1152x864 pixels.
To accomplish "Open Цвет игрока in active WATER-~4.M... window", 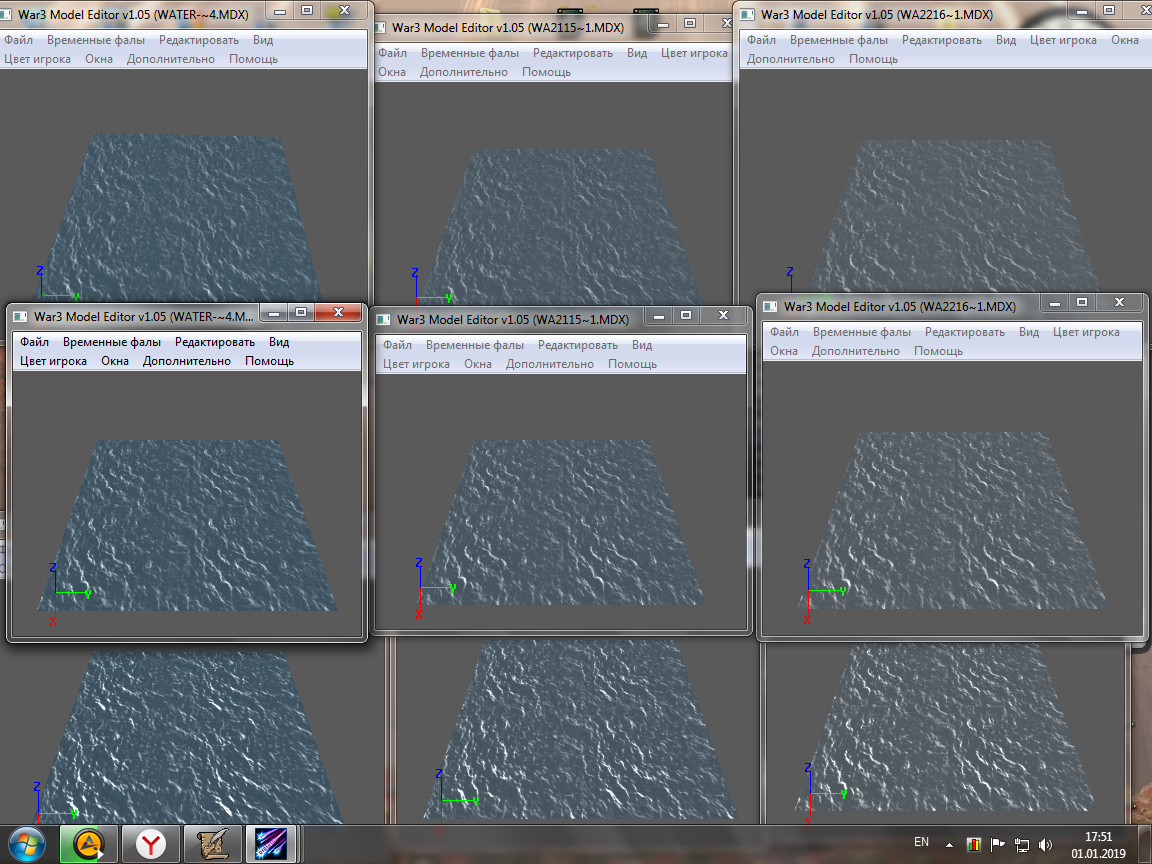I will point(53,361).
